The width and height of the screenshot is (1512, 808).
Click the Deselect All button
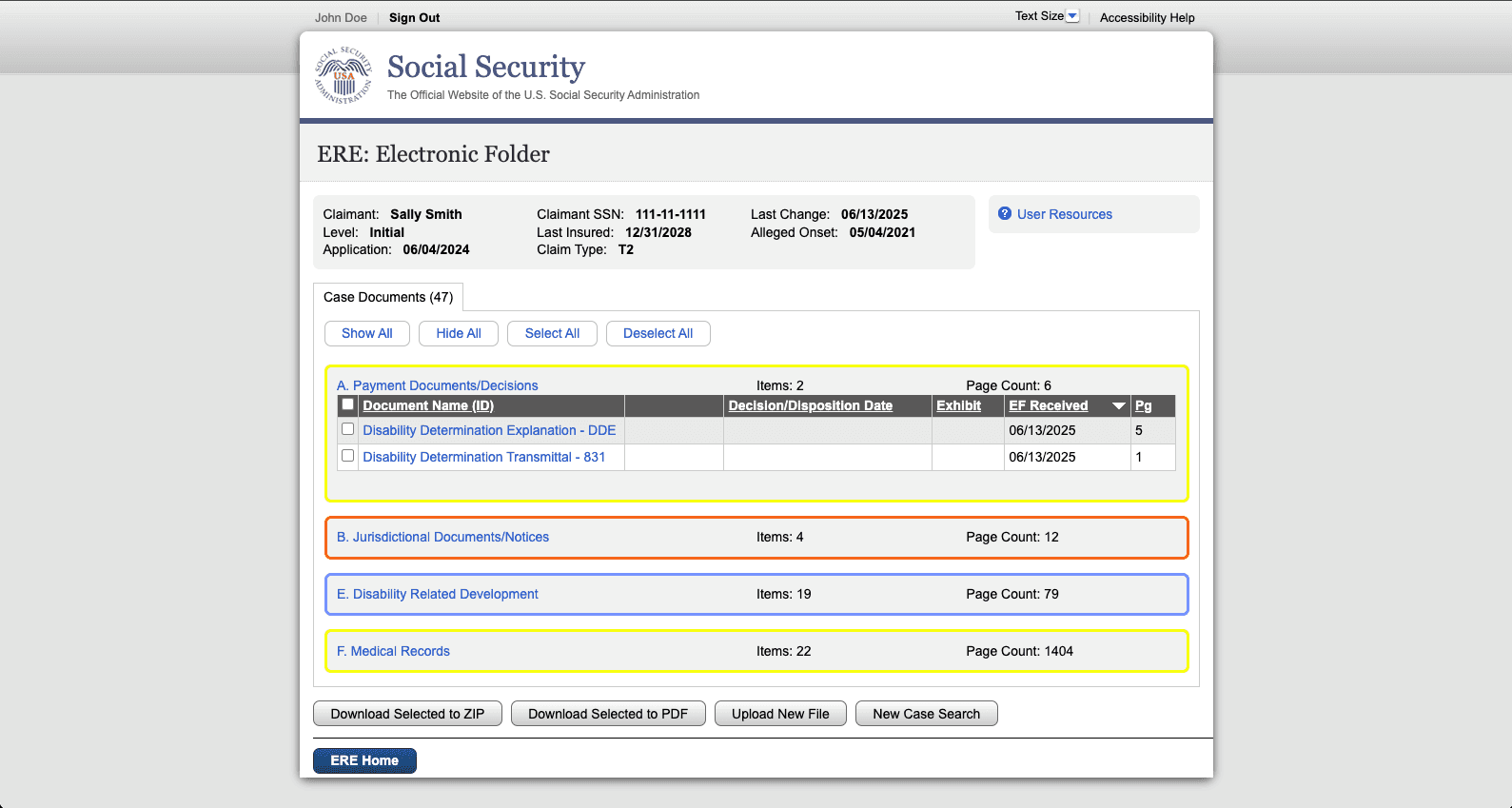pos(658,333)
